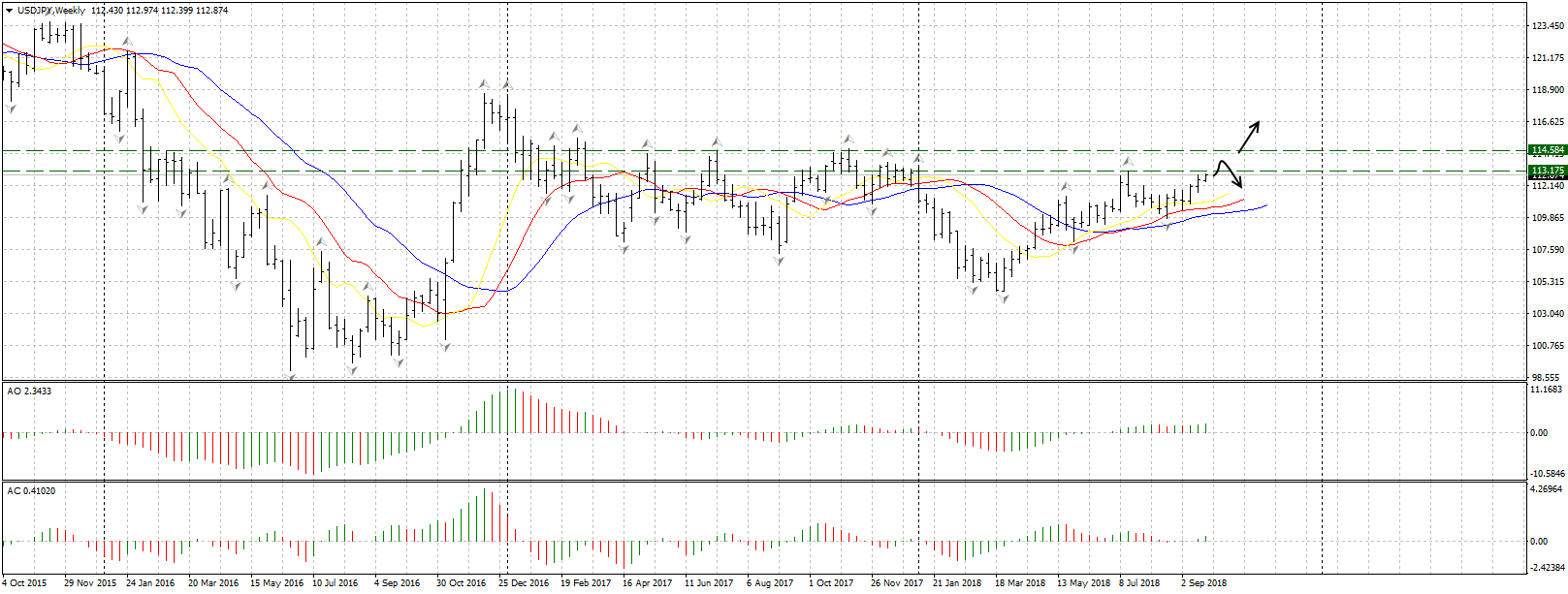Click the 98.555 price scale label
Viewport: 1568px width, 594px height.
pyautogui.click(x=1545, y=377)
